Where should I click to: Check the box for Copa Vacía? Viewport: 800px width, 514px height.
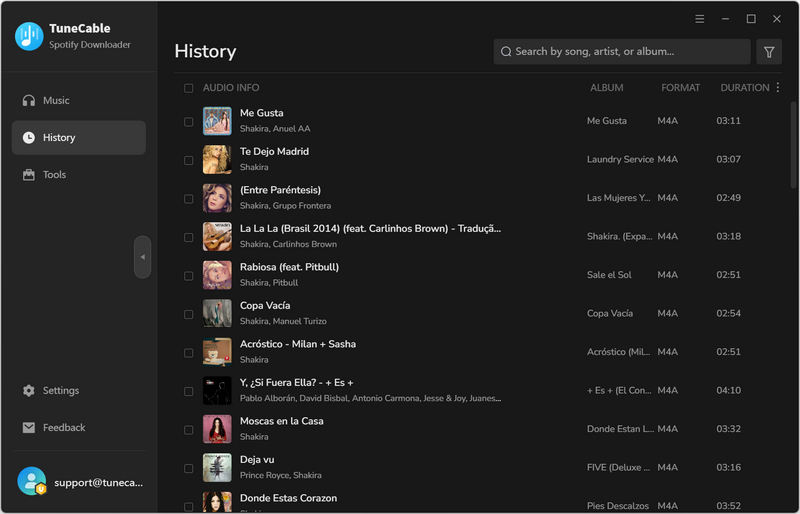point(188,314)
